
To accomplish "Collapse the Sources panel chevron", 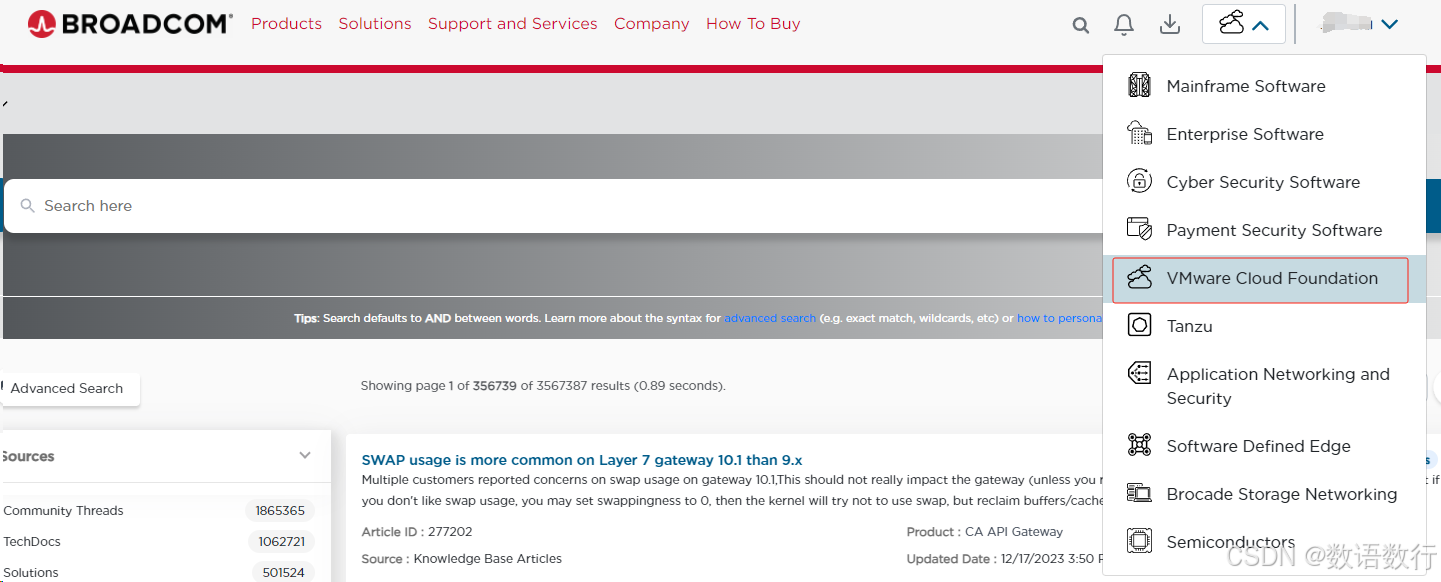I will [305, 456].
